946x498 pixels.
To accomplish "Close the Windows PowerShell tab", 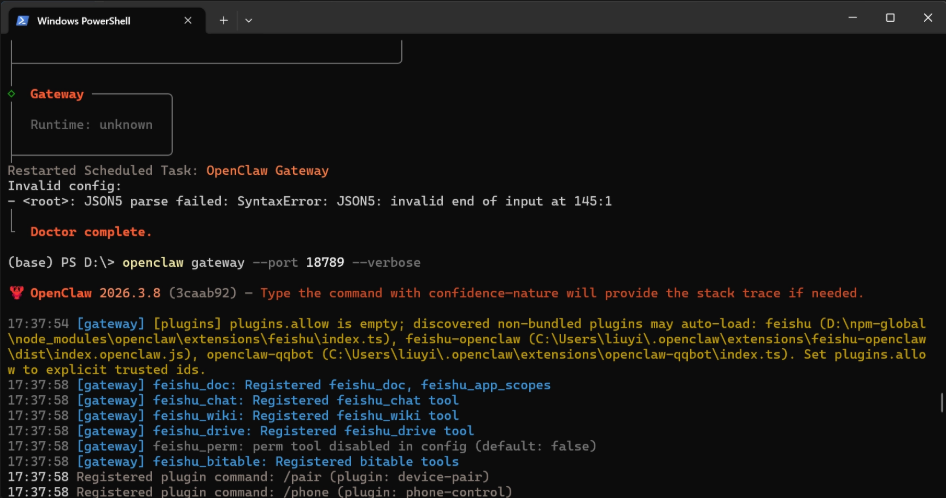I will coord(188,21).
